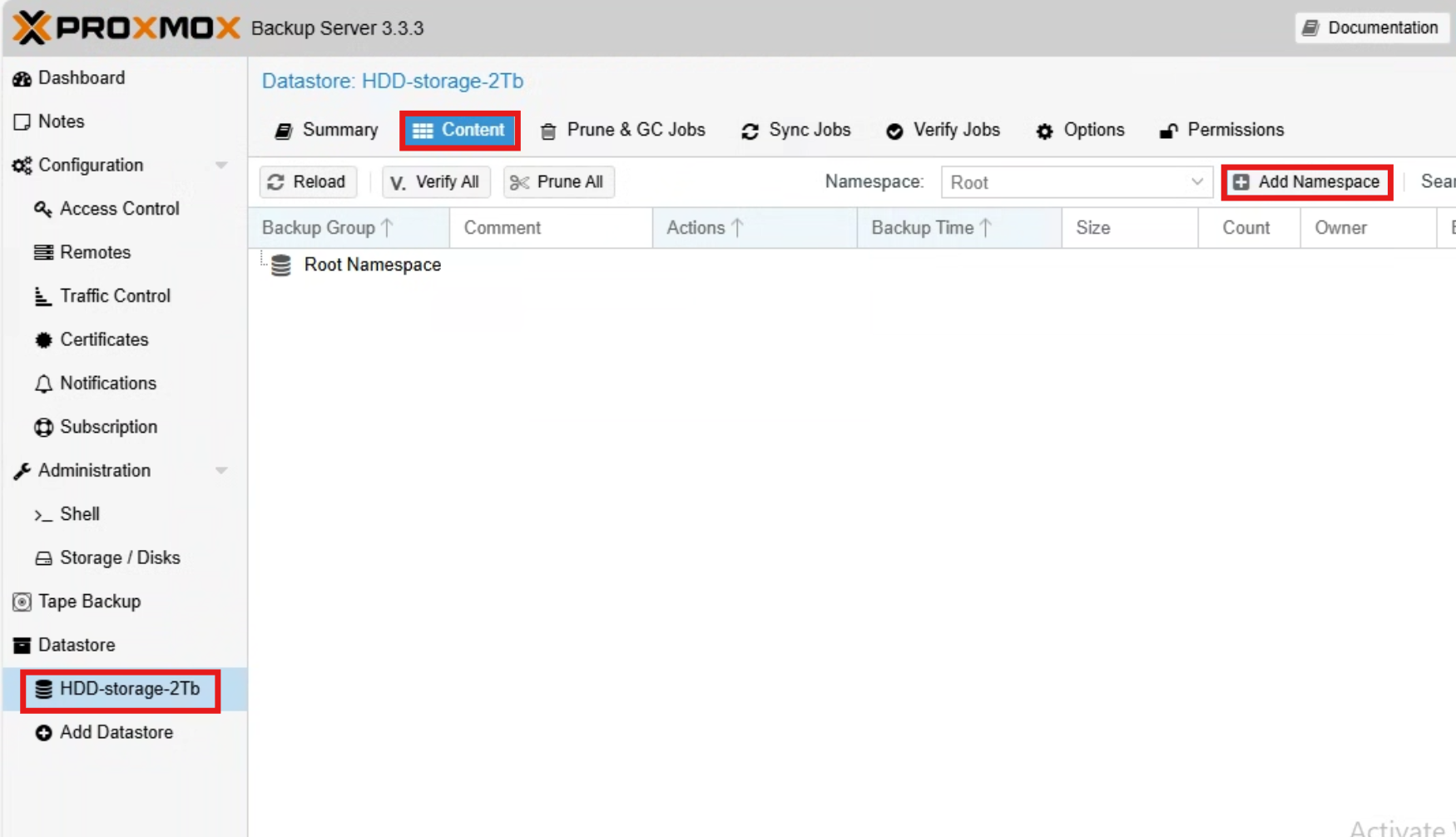This screenshot has width=1456, height=837.
Task: Click the Permissions unlock icon
Action: click(1168, 131)
